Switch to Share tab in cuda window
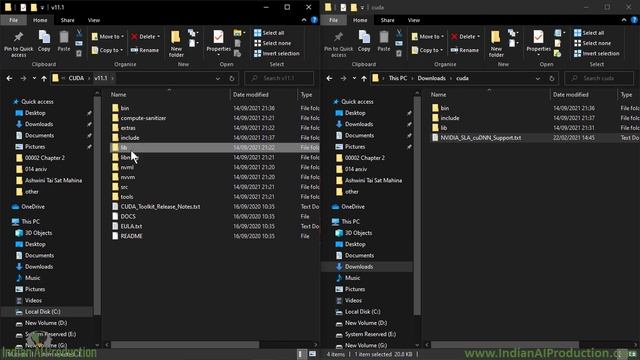 (x=388, y=20)
